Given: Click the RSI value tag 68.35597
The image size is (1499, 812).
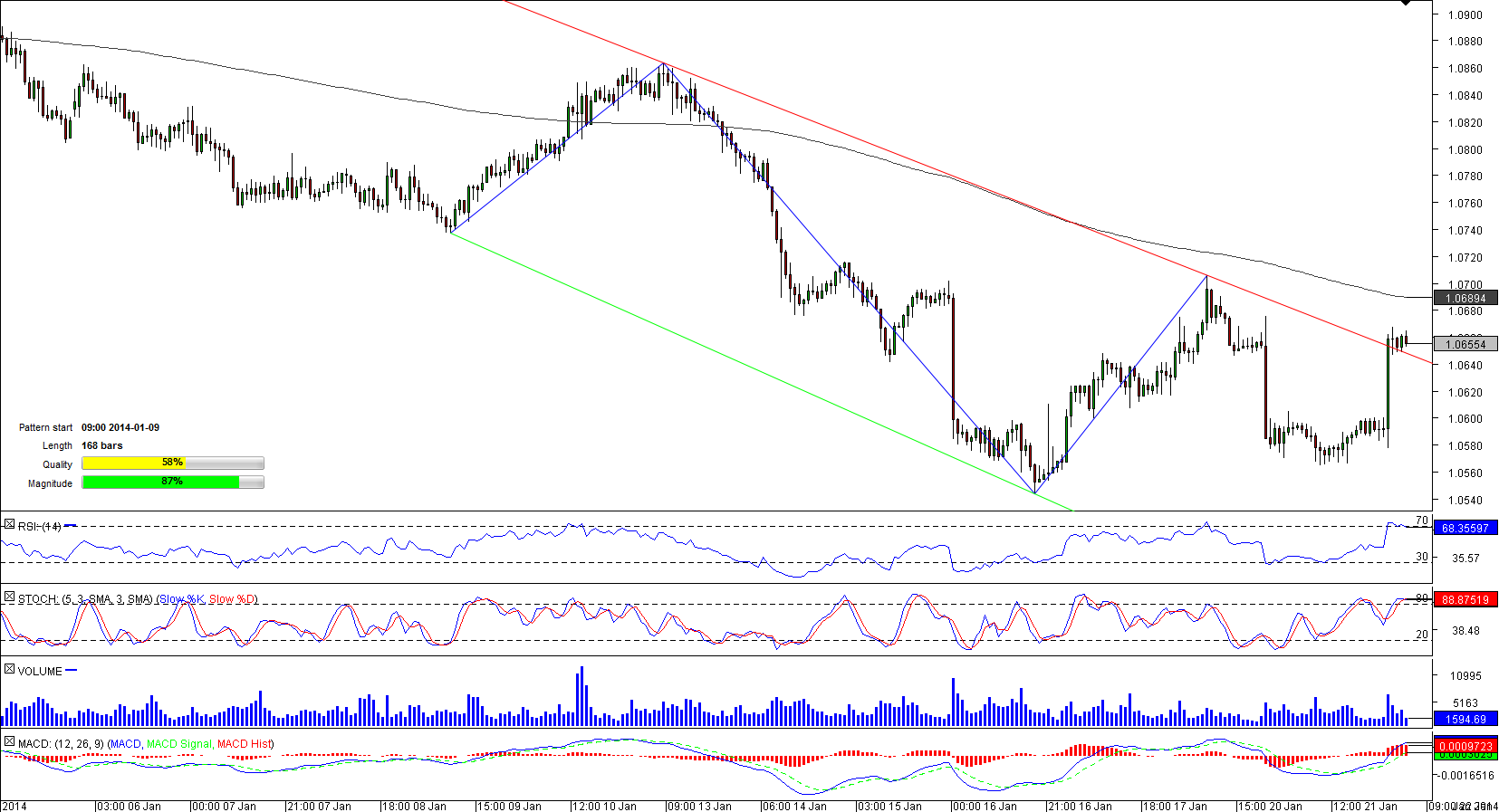Looking at the screenshot, I should [1465, 528].
